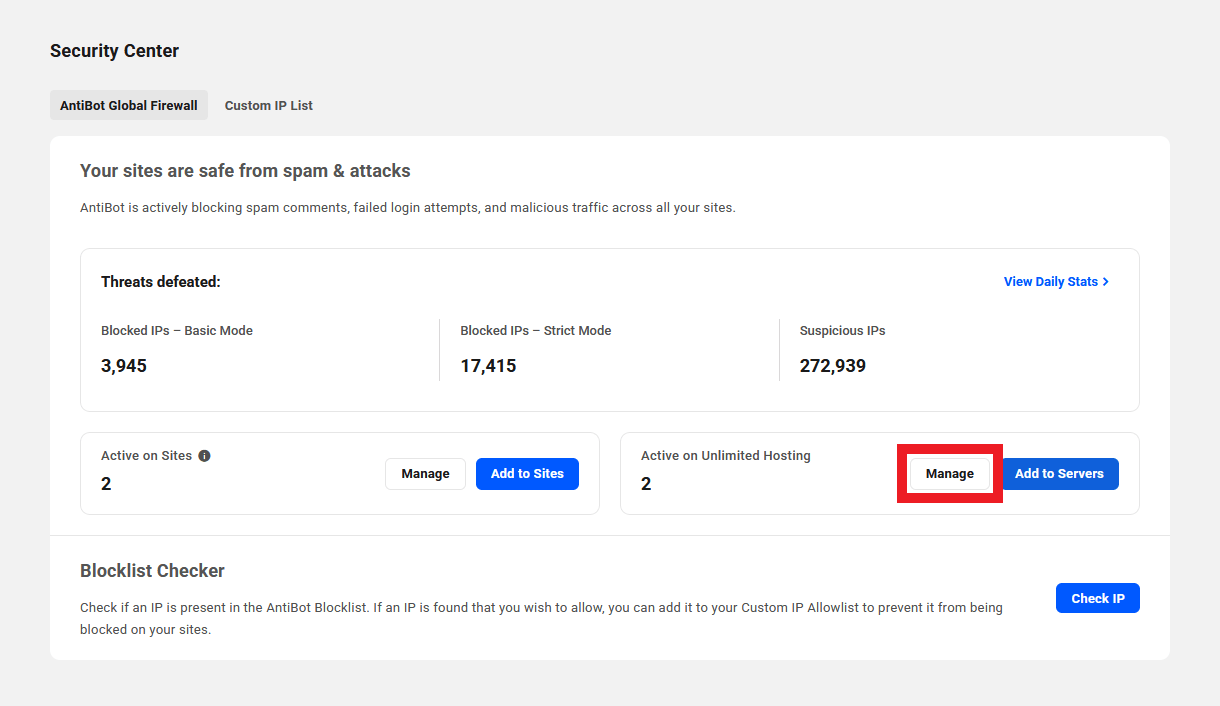Select the 17,415 Strict Mode blocked count
The height and width of the screenshot is (706, 1220).
[488, 366]
